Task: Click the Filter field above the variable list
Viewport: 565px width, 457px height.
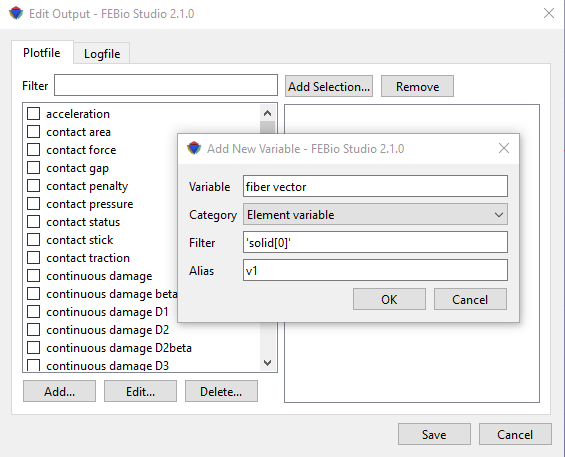Action: 166,85
